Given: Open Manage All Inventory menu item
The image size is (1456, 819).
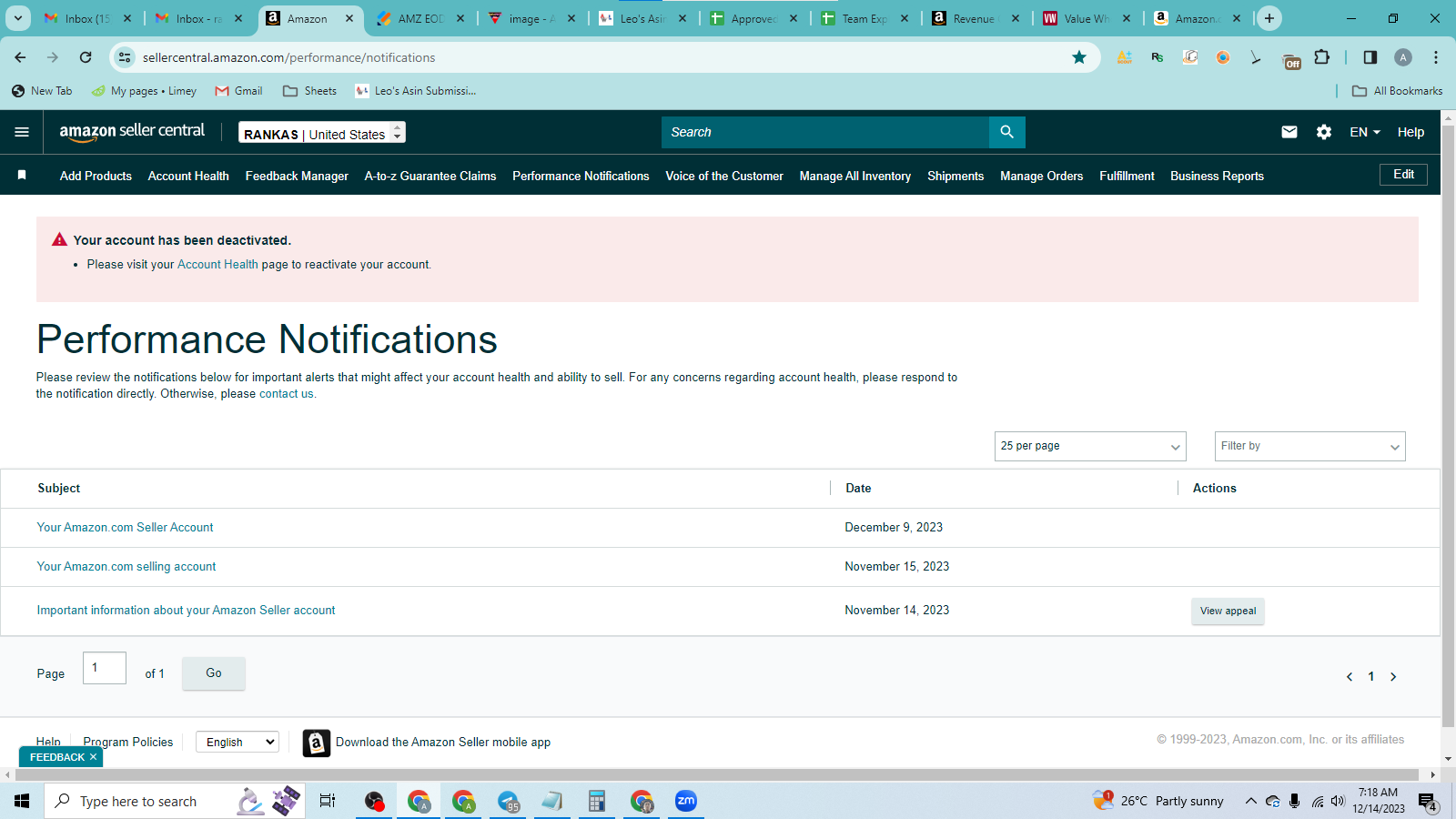Looking at the screenshot, I should [855, 176].
